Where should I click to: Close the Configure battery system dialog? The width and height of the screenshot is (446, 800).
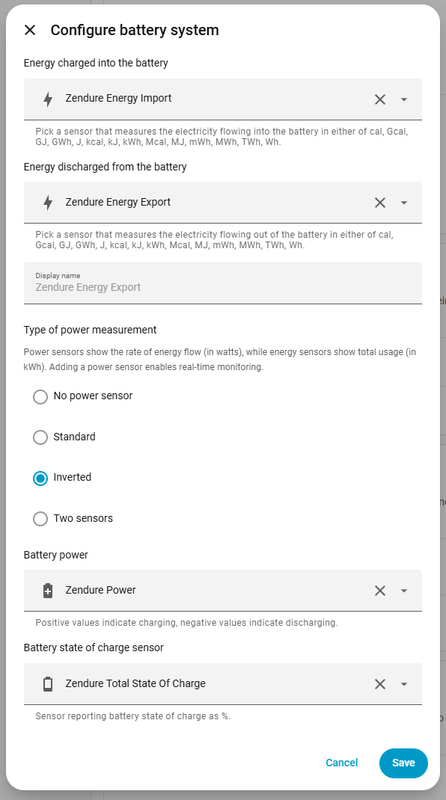(x=30, y=30)
